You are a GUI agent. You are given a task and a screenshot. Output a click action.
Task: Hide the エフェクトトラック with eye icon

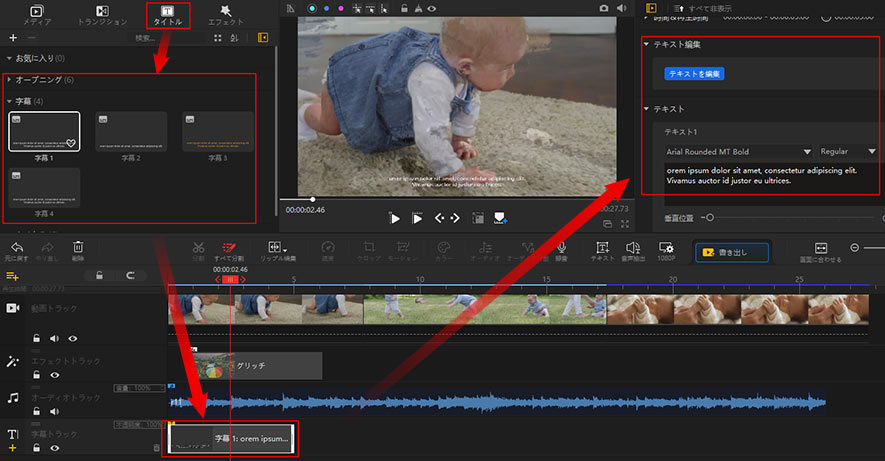pos(55,375)
